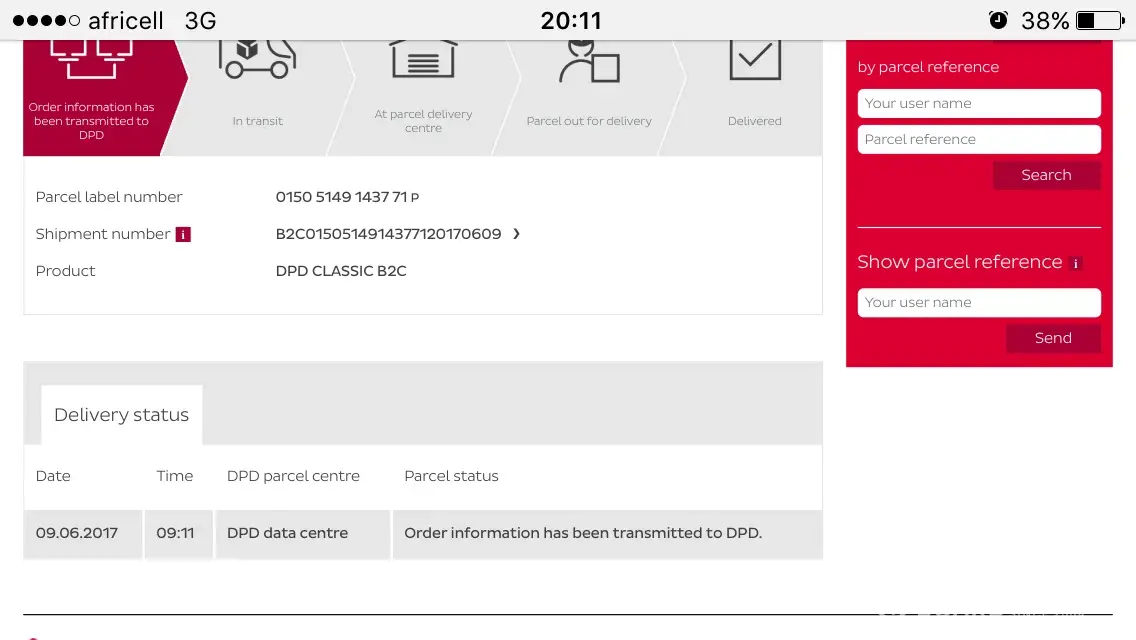Click the Show parcel reference heading
Viewport: 1136px width, 640px height.
(x=959, y=262)
